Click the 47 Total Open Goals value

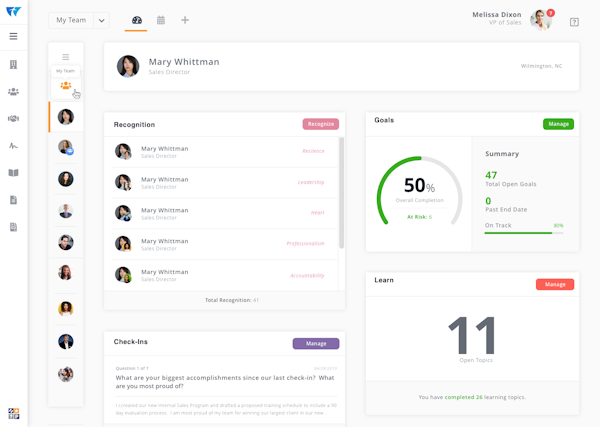491,175
